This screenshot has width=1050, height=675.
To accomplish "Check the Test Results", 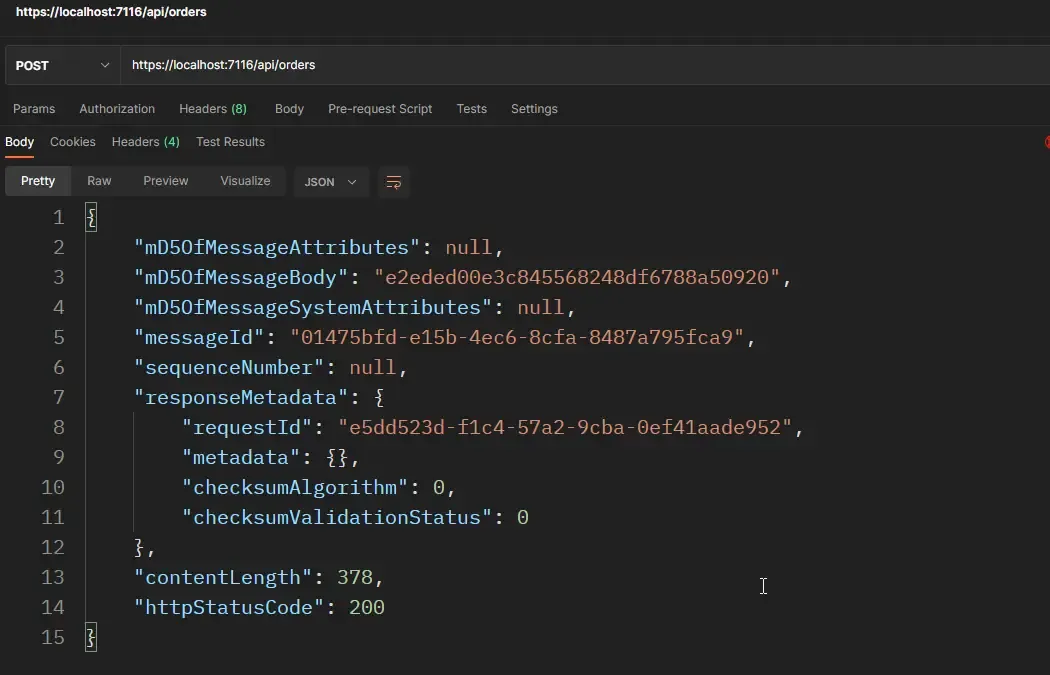I will pos(230,141).
